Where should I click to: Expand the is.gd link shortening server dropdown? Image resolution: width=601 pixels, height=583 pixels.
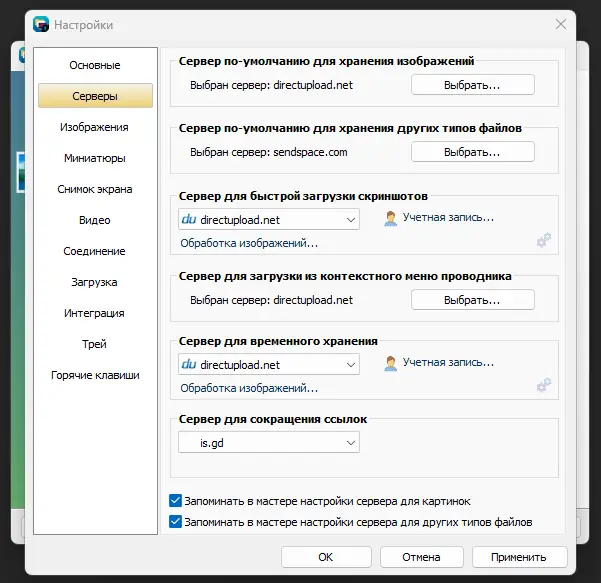269,442
